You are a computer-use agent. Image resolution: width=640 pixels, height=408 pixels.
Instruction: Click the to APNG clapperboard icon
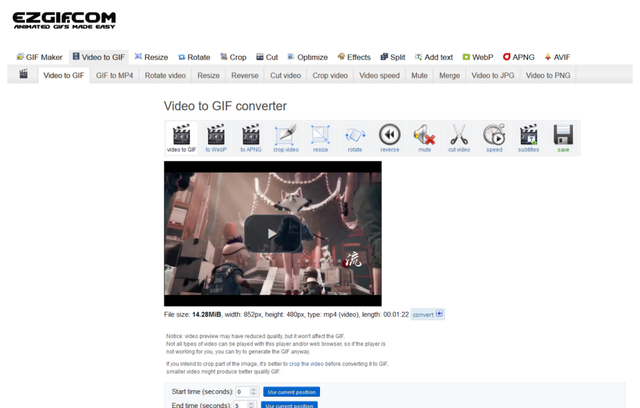(x=251, y=138)
